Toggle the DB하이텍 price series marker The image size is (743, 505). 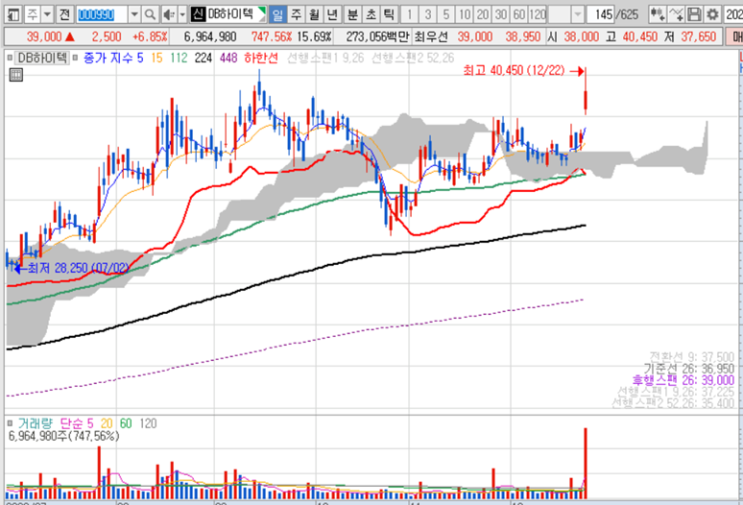coord(10,58)
